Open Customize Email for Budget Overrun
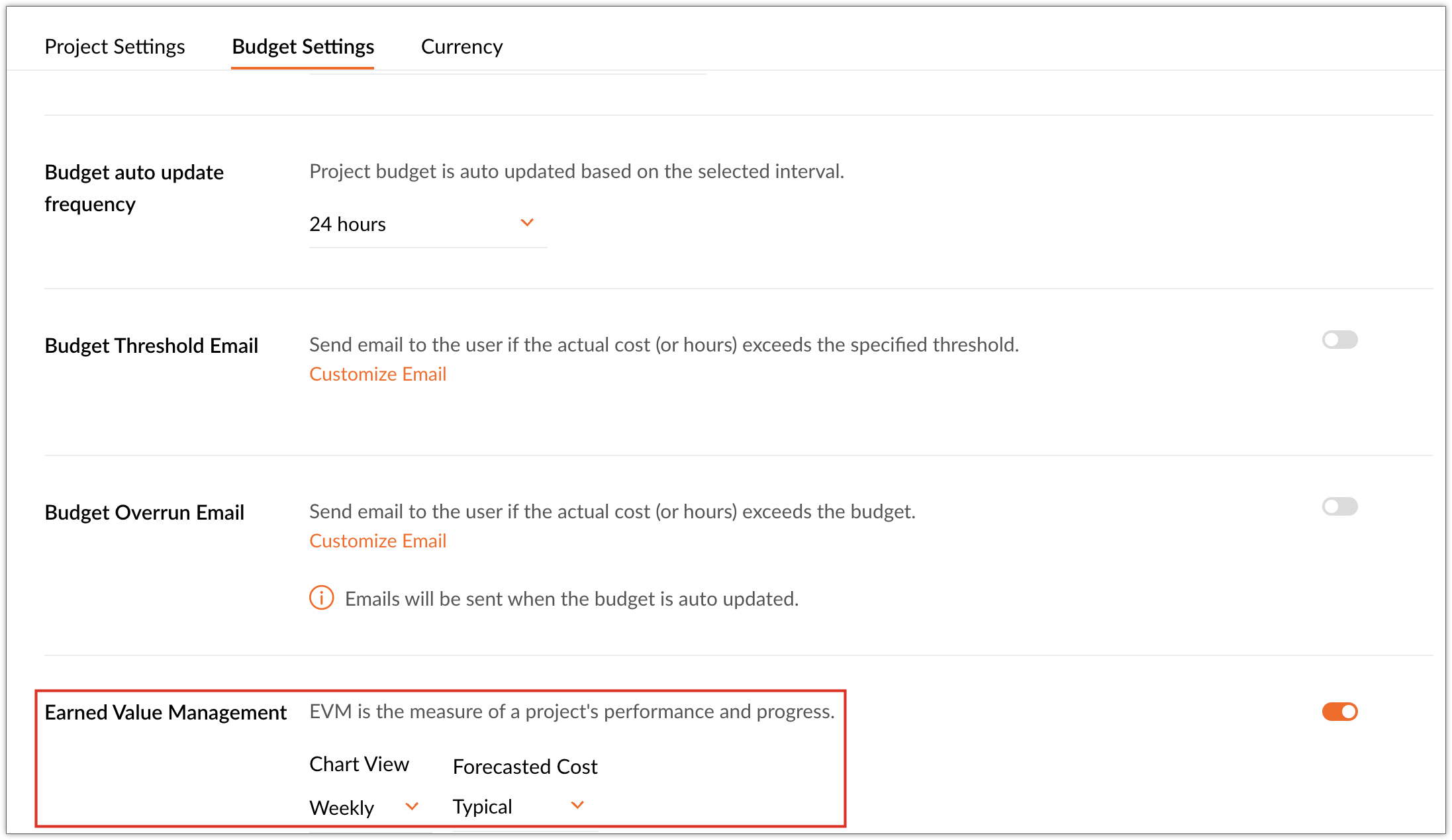 coord(377,541)
